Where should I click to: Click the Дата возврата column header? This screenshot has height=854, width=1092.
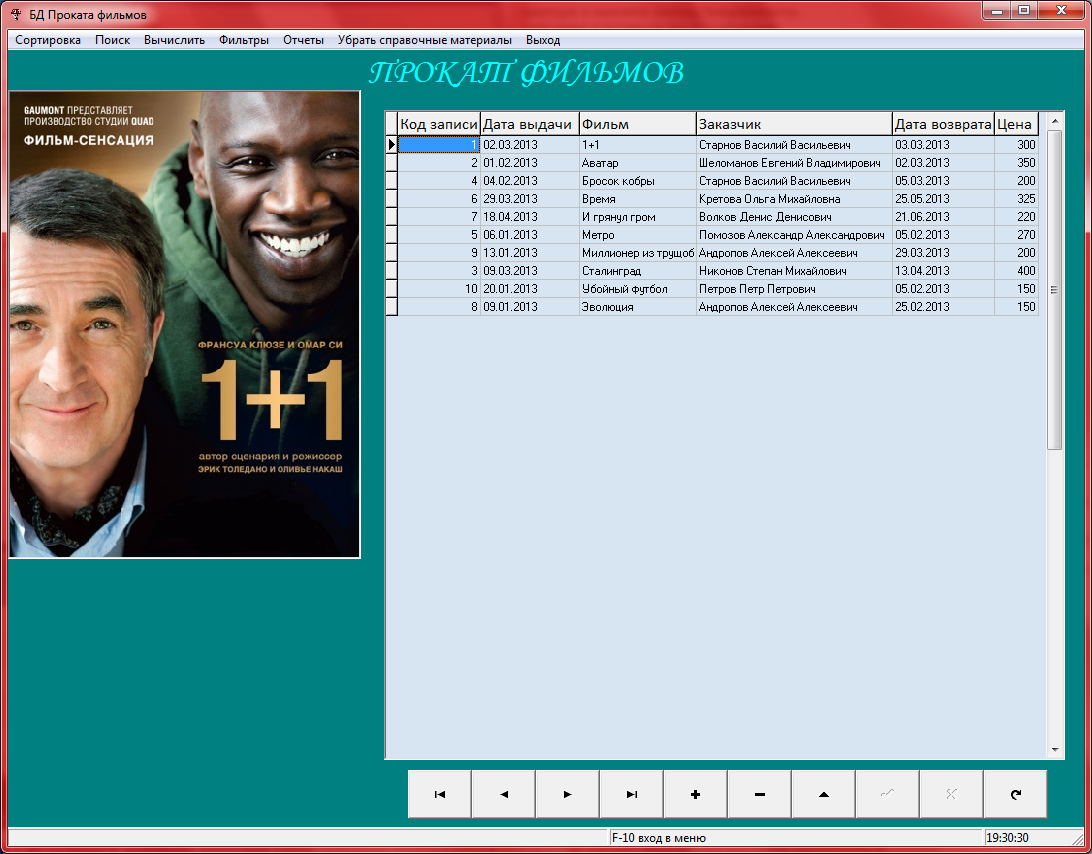coord(943,124)
